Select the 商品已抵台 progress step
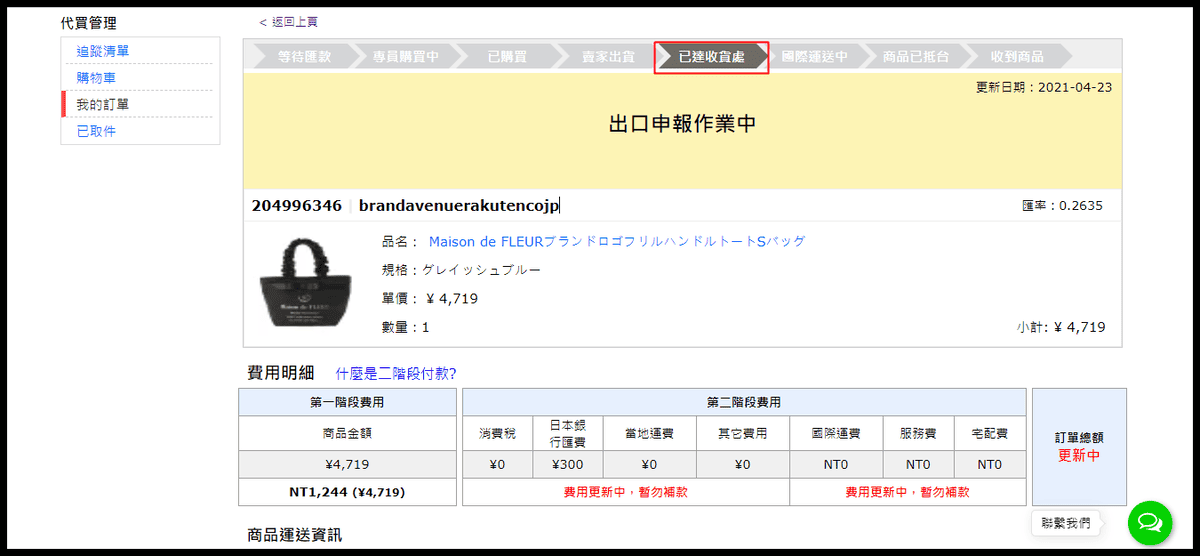Viewport: 1200px width, 556px height. 915,57
